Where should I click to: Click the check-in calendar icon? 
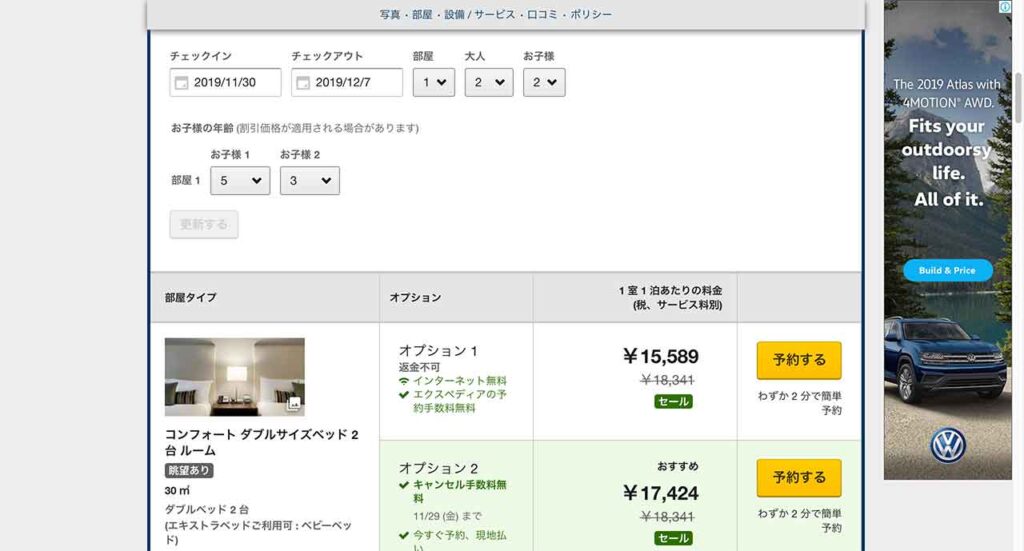[181, 83]
